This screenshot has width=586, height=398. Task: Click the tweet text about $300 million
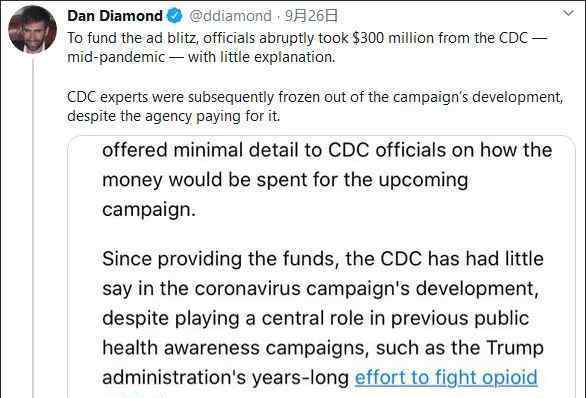(306, 47)
